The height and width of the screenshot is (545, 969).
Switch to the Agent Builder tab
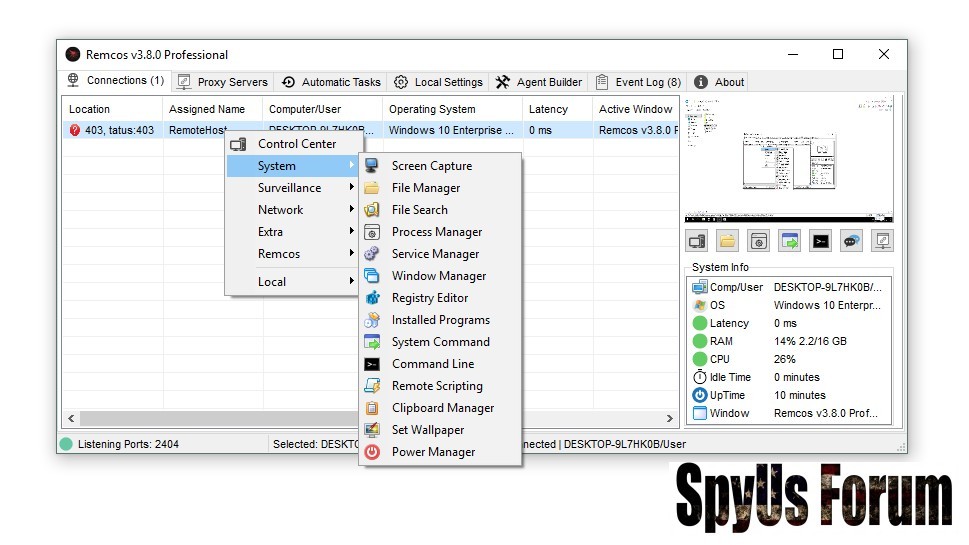539,82
